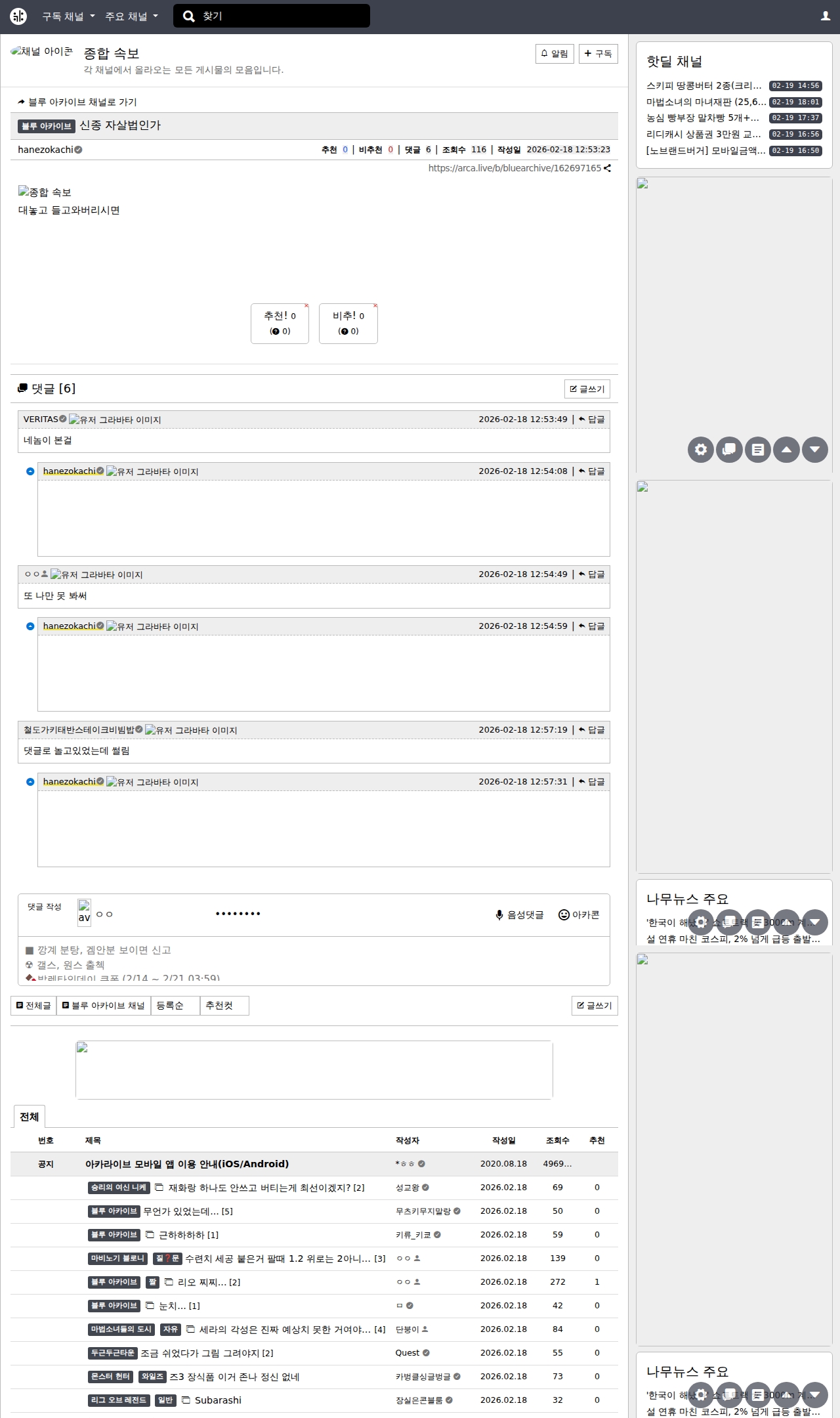Open the 아카콘 emoticon picker
The height and width of the screenshot is (1418, 840).
pyautogui.click(x=579, y=914)
